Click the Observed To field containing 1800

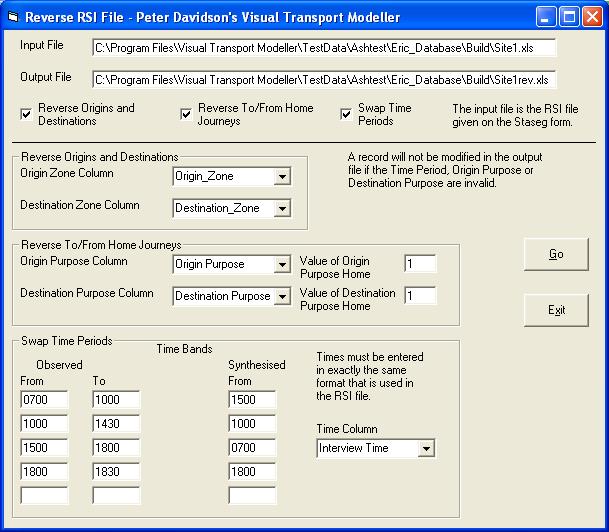[x=116, y=448]
